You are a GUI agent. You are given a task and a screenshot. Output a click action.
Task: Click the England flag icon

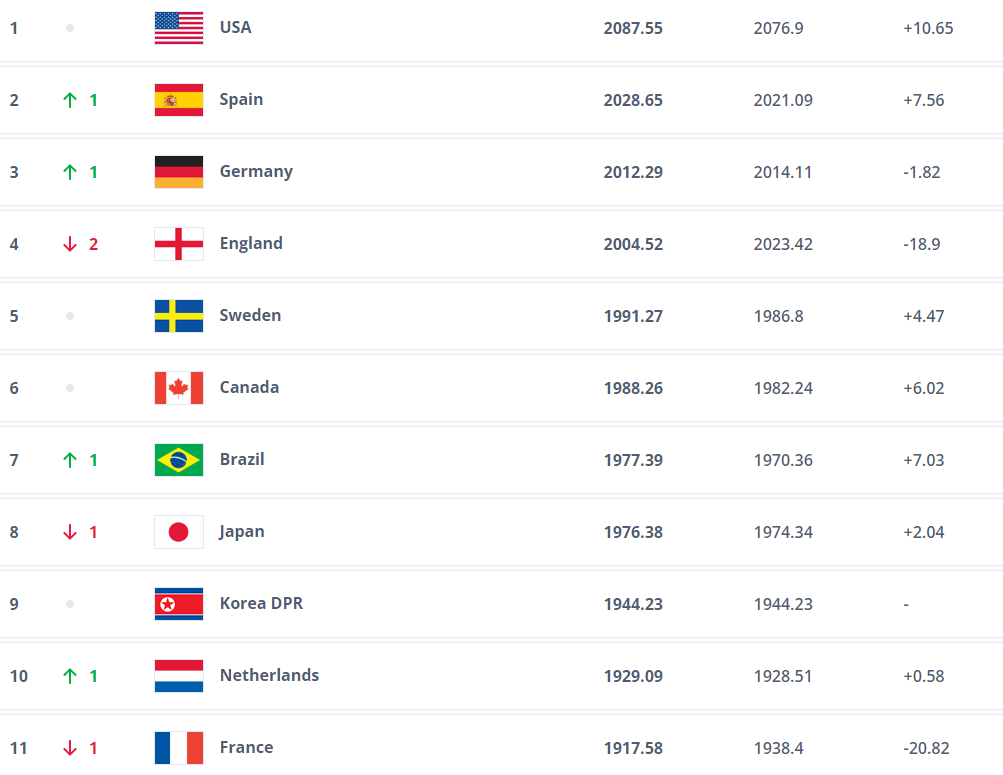pos(179,244)
